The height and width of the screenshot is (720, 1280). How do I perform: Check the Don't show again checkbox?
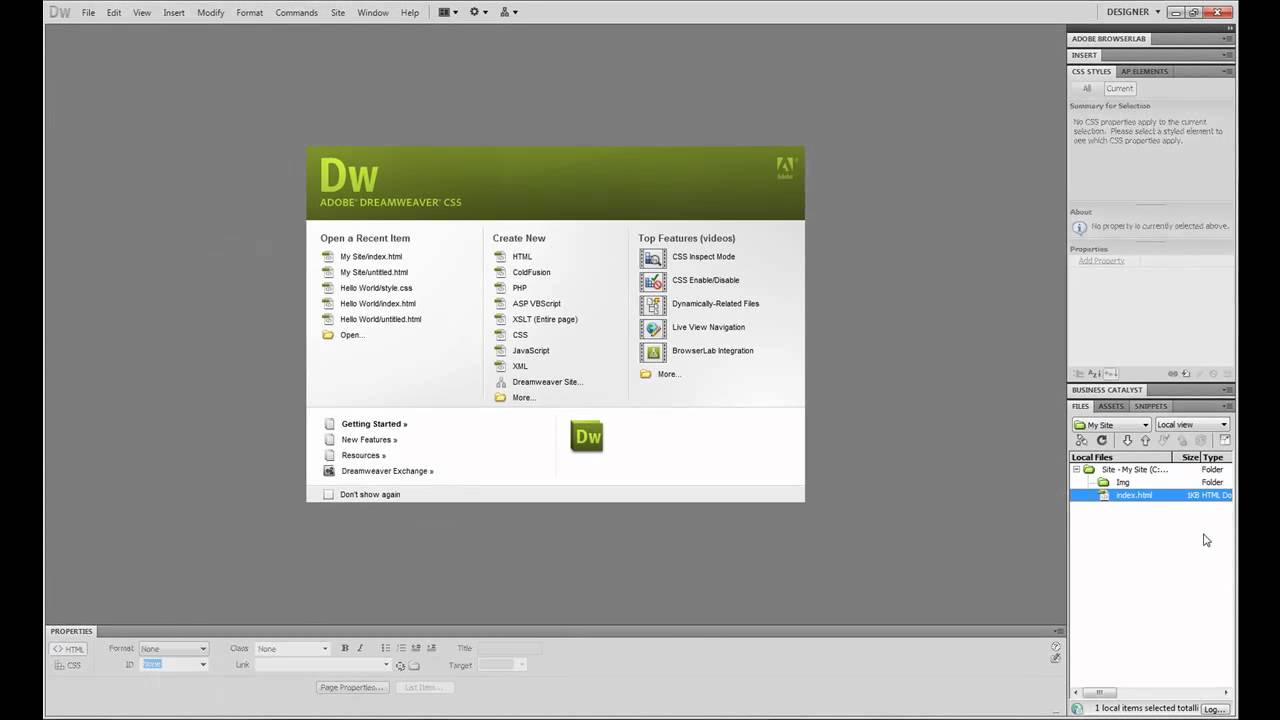click(328, 494)
